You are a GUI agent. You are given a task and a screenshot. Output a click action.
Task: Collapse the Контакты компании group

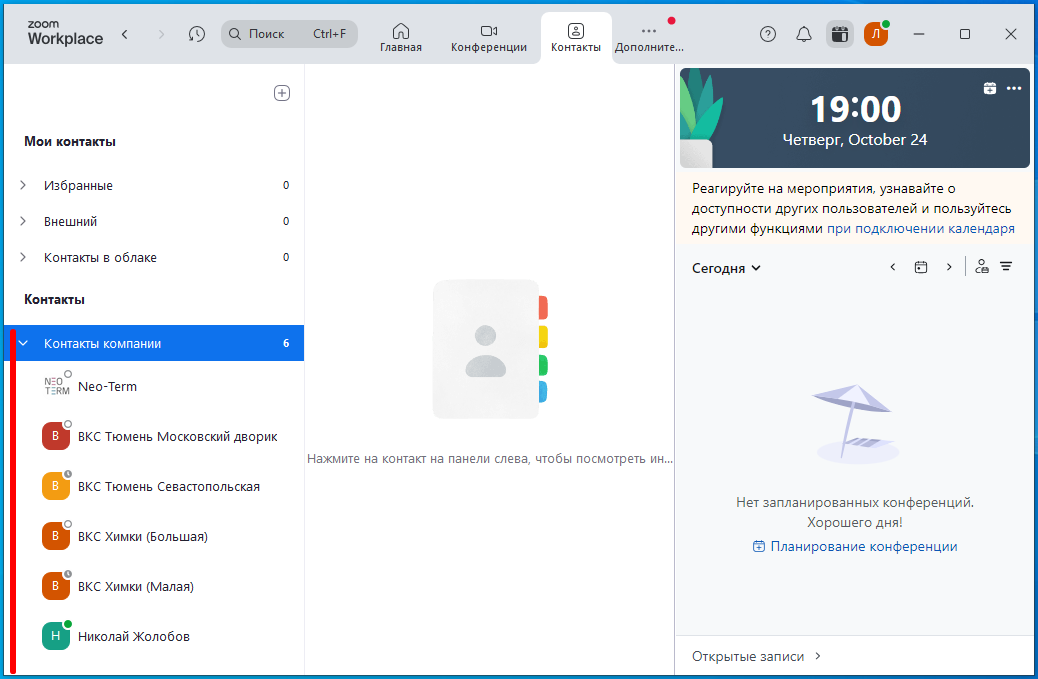coord(23,343)
